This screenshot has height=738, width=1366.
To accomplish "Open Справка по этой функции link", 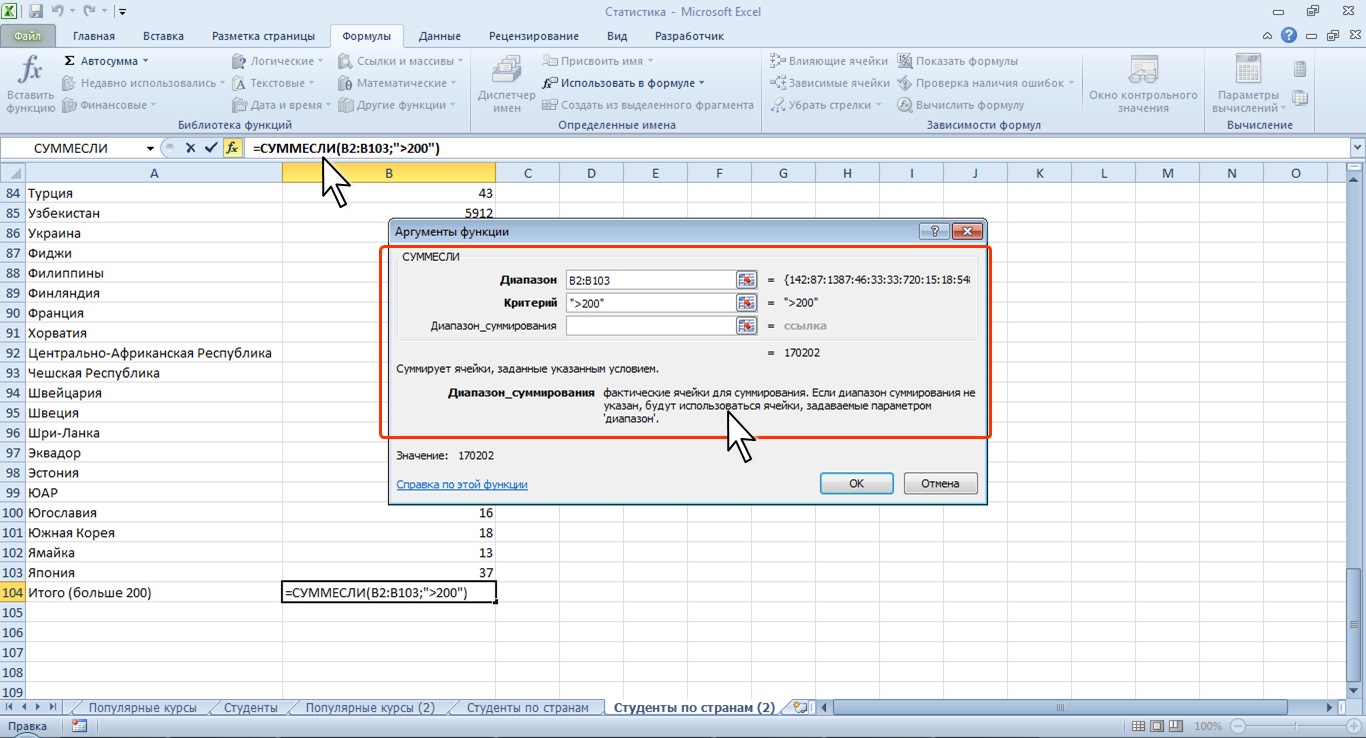I will coord(462,484).
